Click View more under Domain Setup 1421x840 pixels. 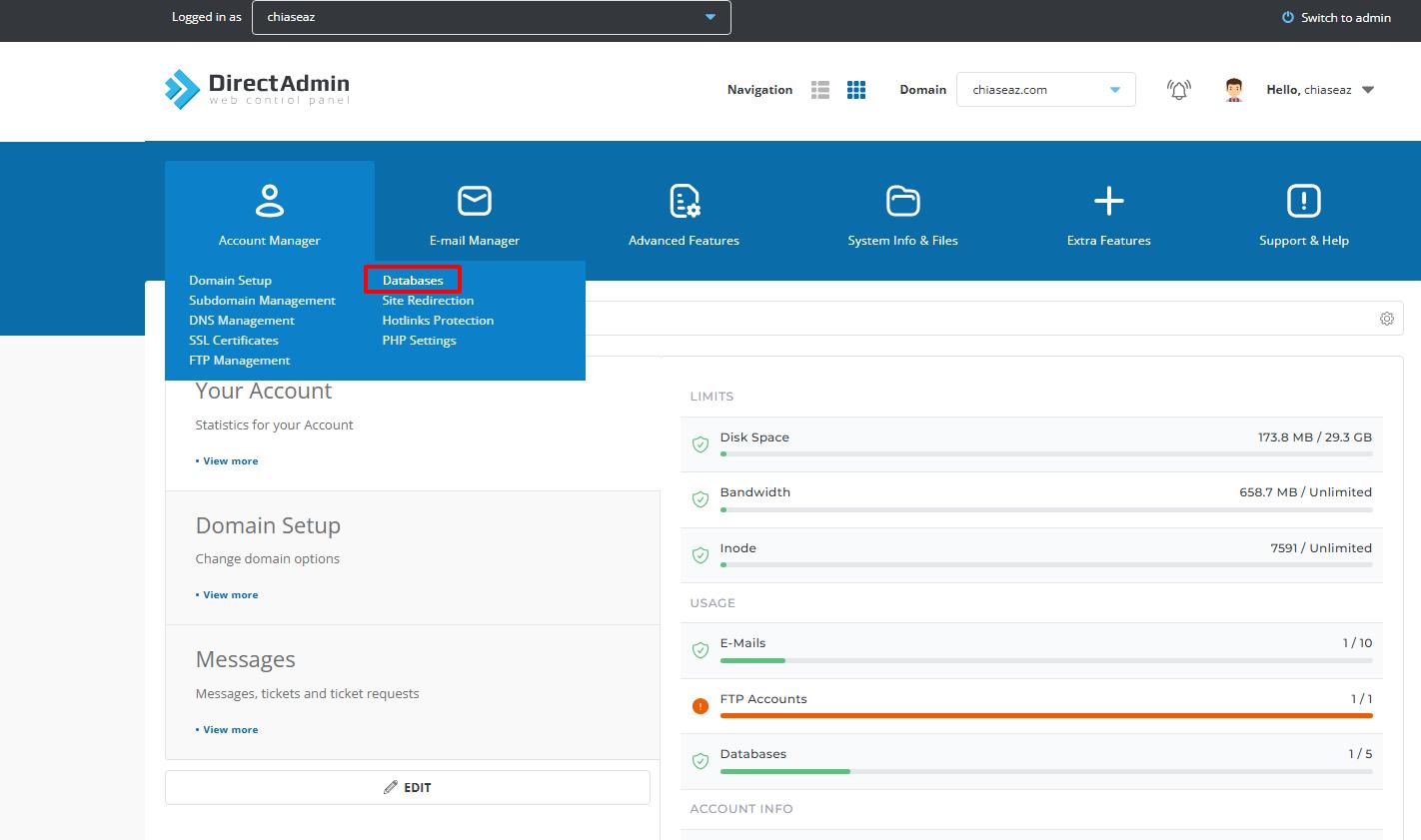pos(230,595)
